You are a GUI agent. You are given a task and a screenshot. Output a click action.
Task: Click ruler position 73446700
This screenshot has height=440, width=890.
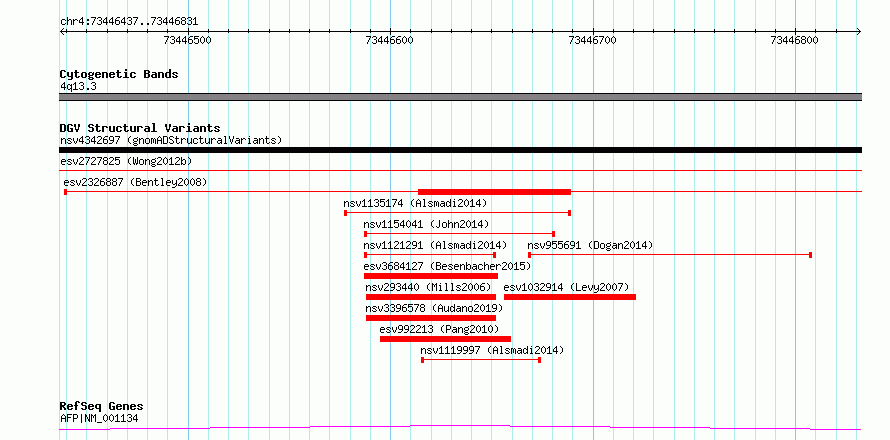[593, 40]
